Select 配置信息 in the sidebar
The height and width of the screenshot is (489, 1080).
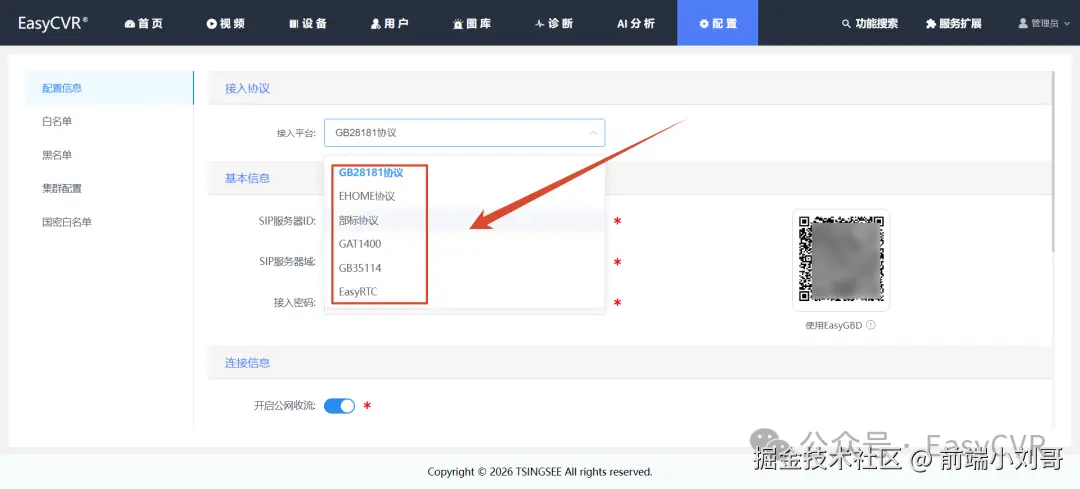click(110, 88)
